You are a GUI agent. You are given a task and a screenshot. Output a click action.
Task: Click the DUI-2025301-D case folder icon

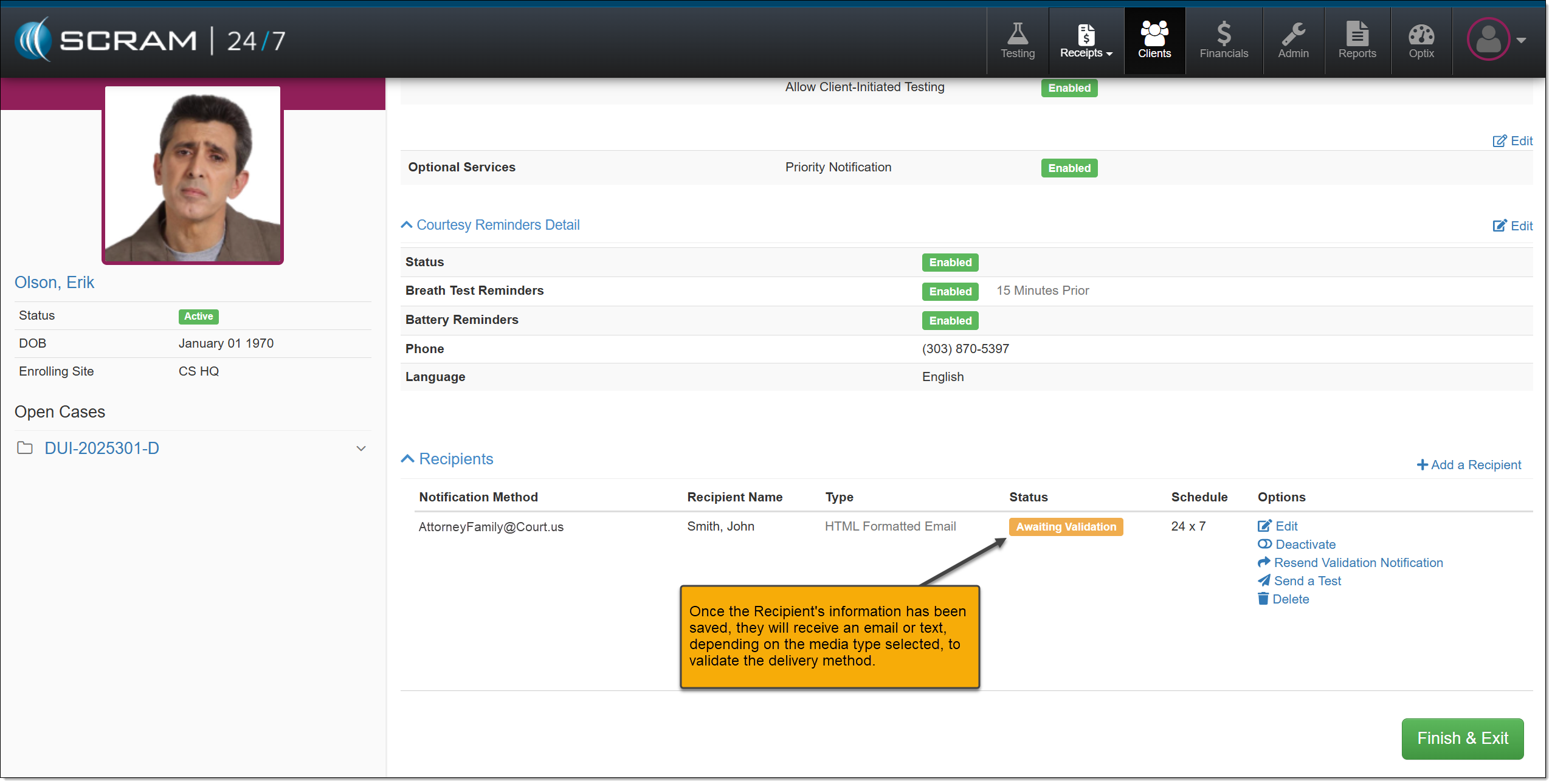coord(25,449)
